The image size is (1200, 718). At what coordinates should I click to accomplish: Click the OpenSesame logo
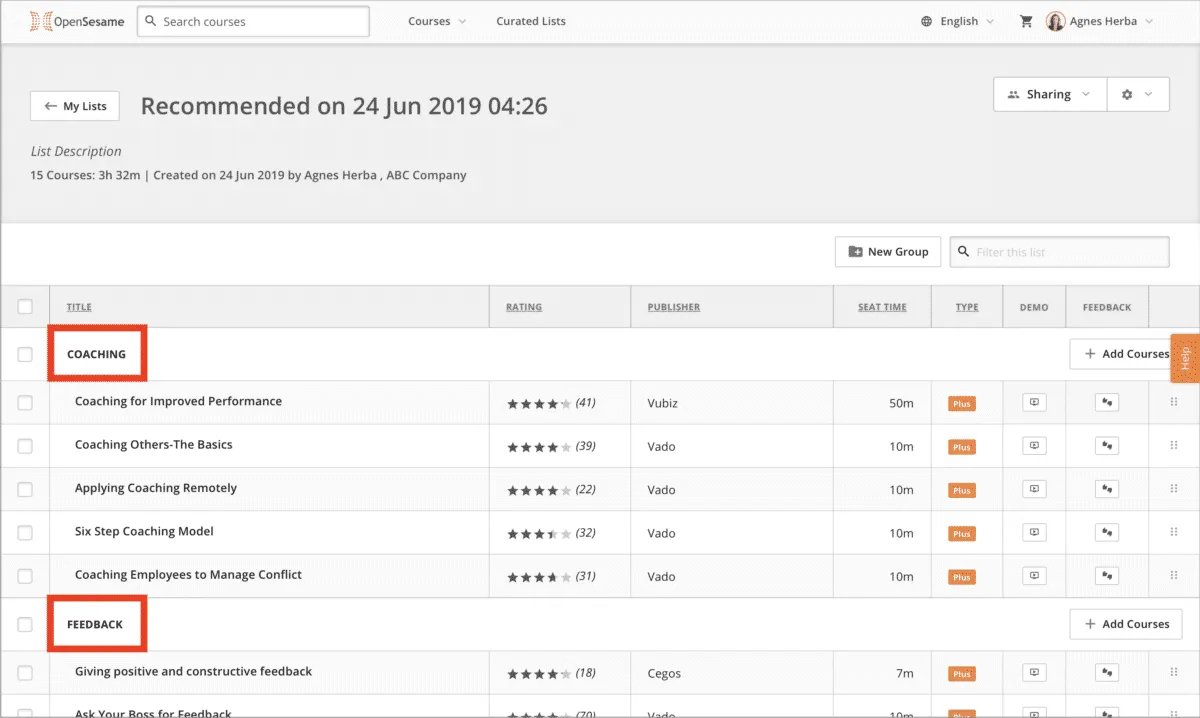76,21
